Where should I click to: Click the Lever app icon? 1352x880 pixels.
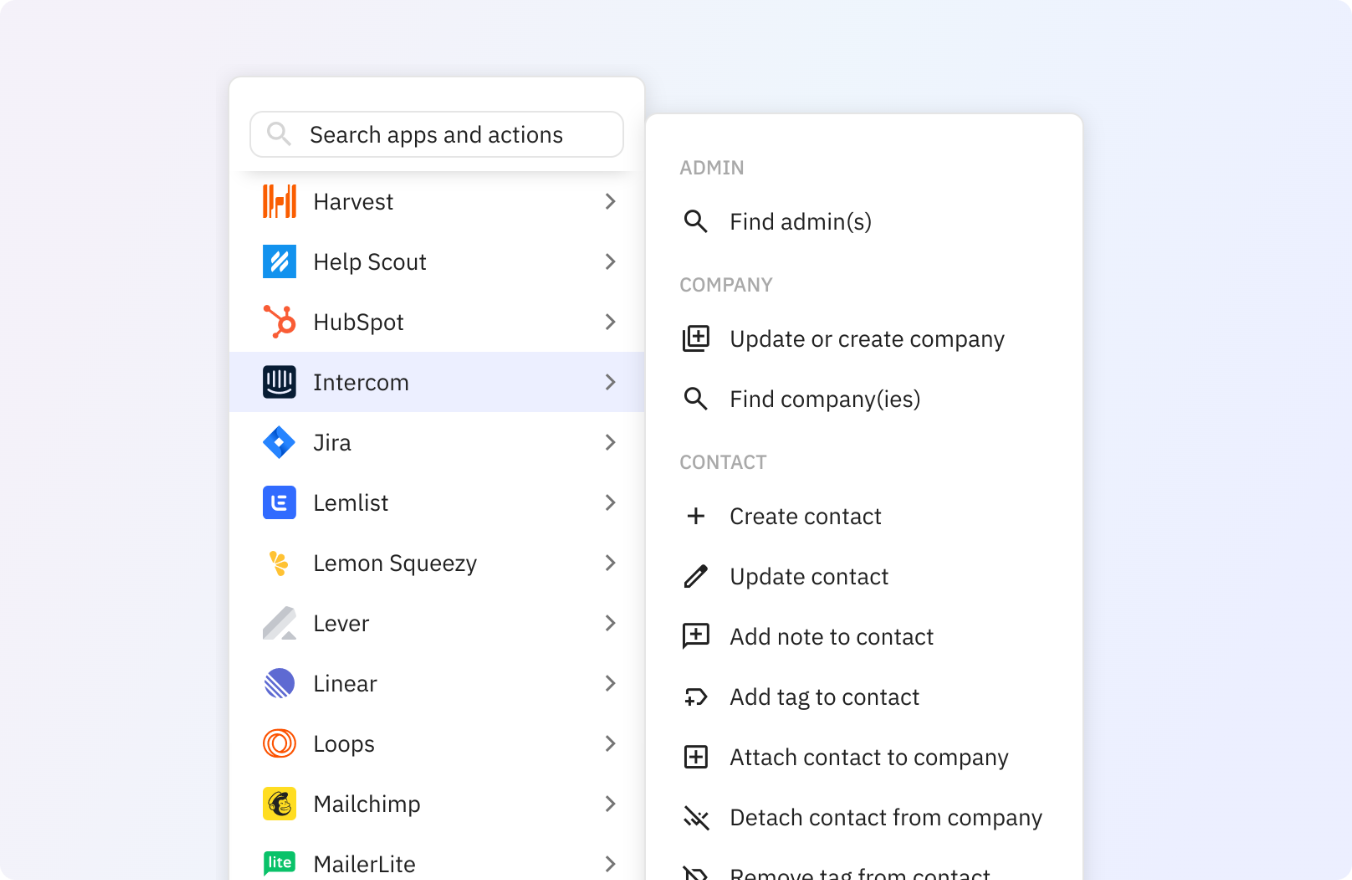tap(279, 623)
